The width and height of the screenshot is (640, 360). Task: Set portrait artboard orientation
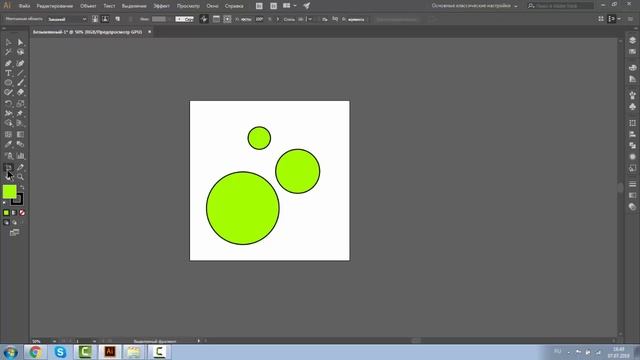pos(95,19)
